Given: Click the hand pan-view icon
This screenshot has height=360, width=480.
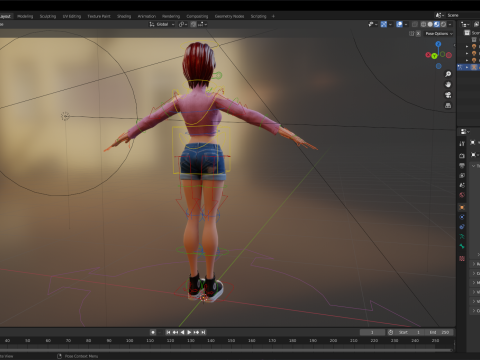Looking at the screenshot, I should (x=448, y=85).
